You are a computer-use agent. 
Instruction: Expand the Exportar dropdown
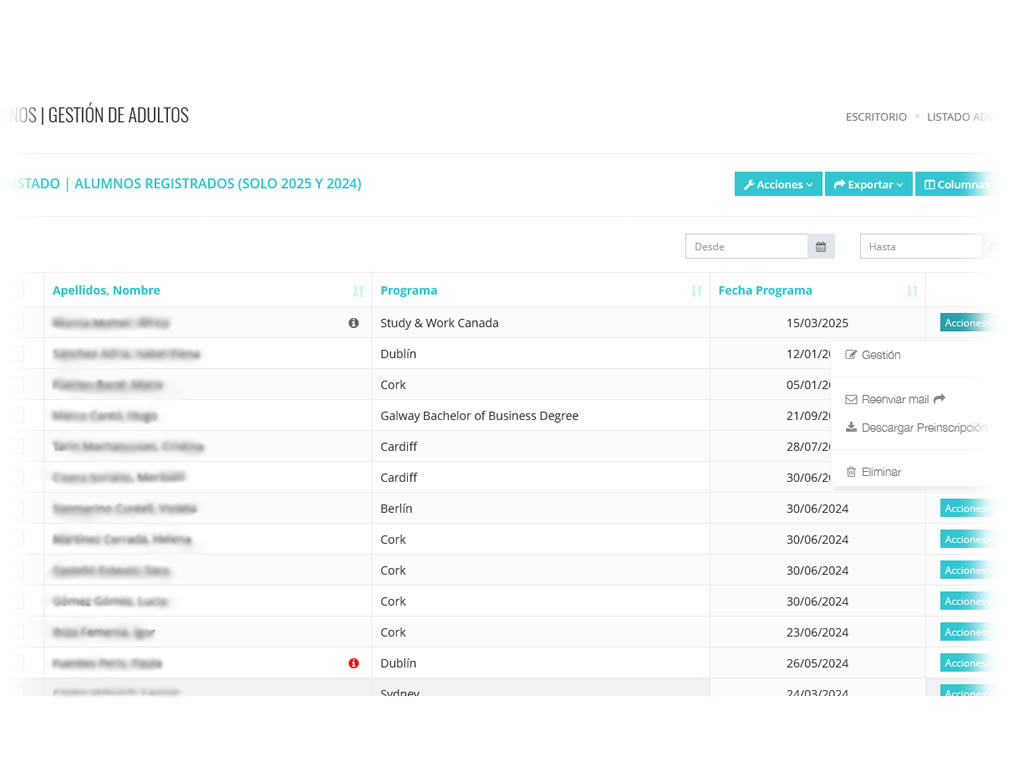point(868,185)
